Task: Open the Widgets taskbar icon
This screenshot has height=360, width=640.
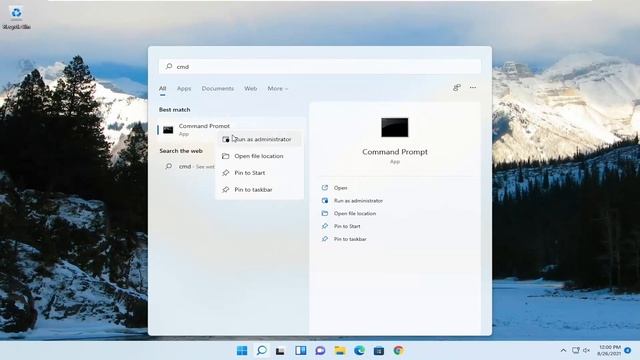Action: 301,350
